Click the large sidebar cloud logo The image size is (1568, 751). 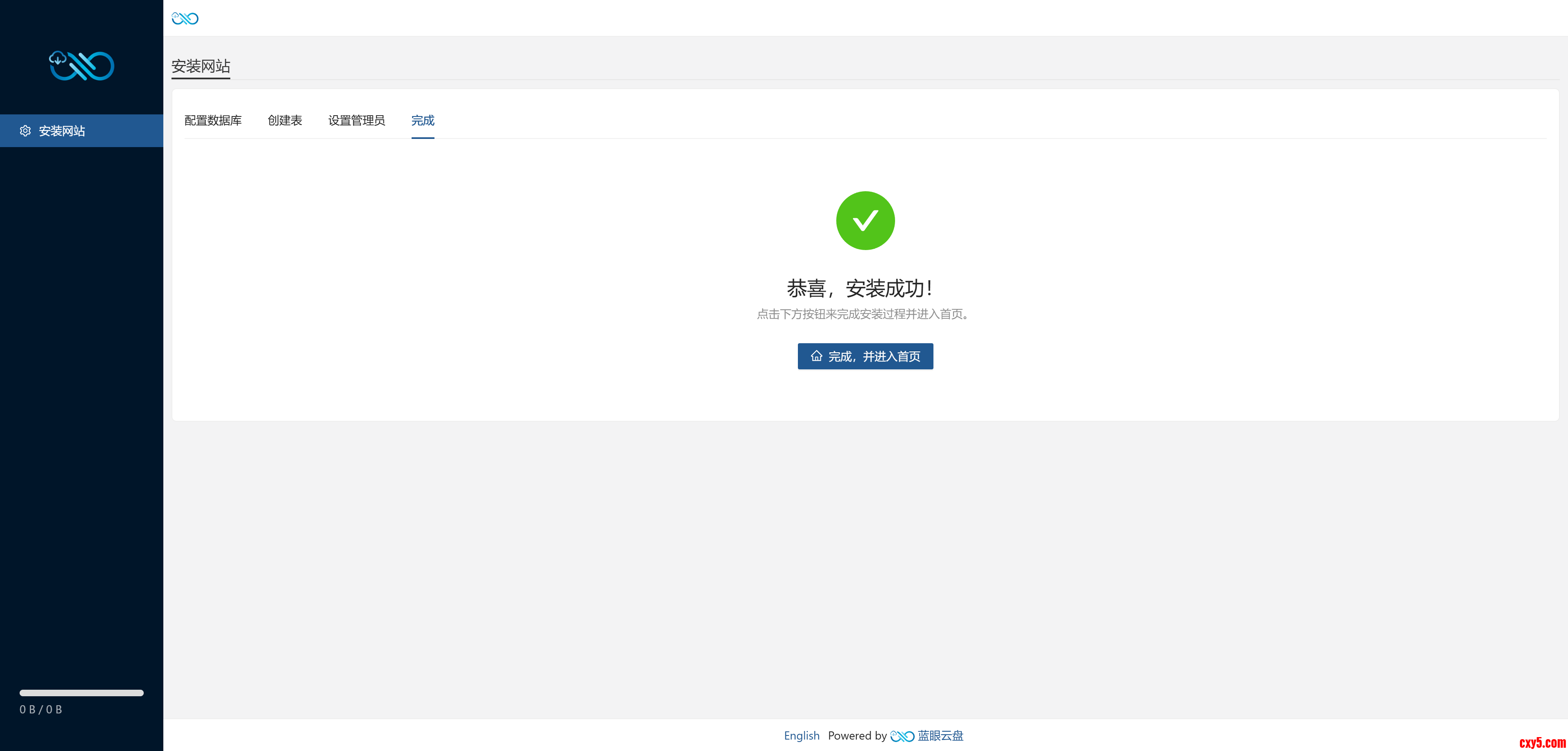82,66
